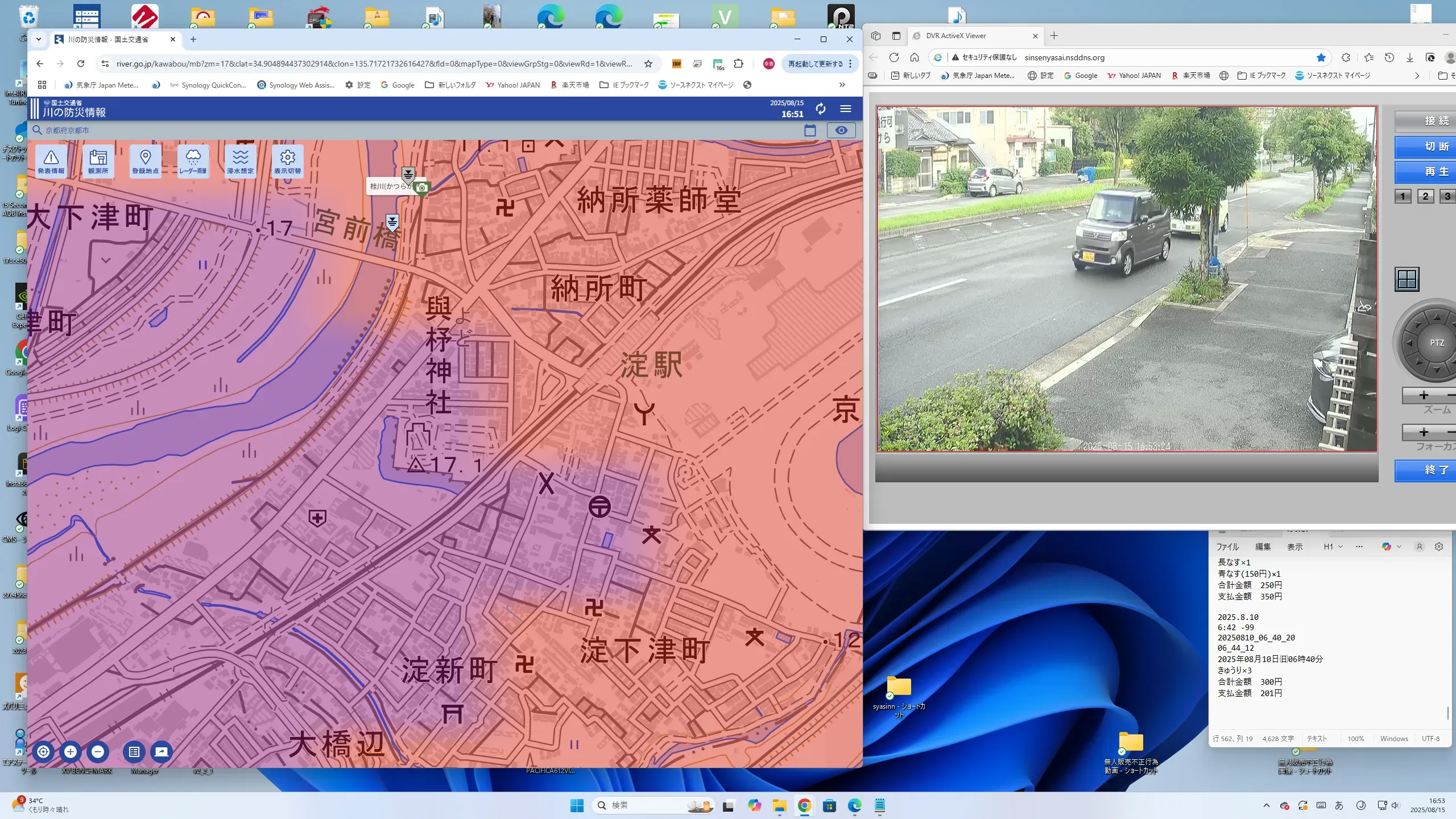Switch DVR to quad split view
Screen dimensions: 1456x819
[1407, 279]
